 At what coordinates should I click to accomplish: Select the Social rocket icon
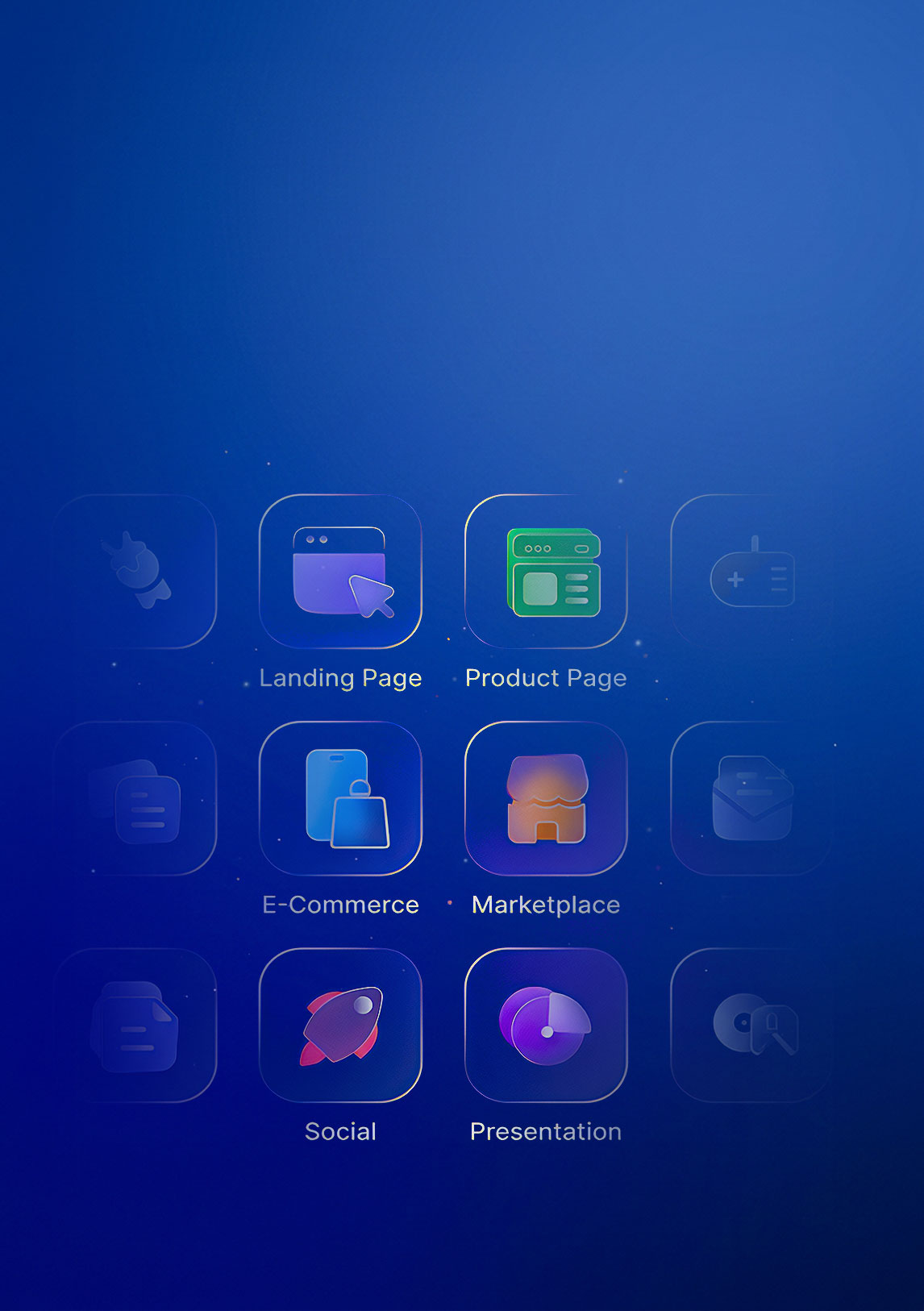point(340,1025)
